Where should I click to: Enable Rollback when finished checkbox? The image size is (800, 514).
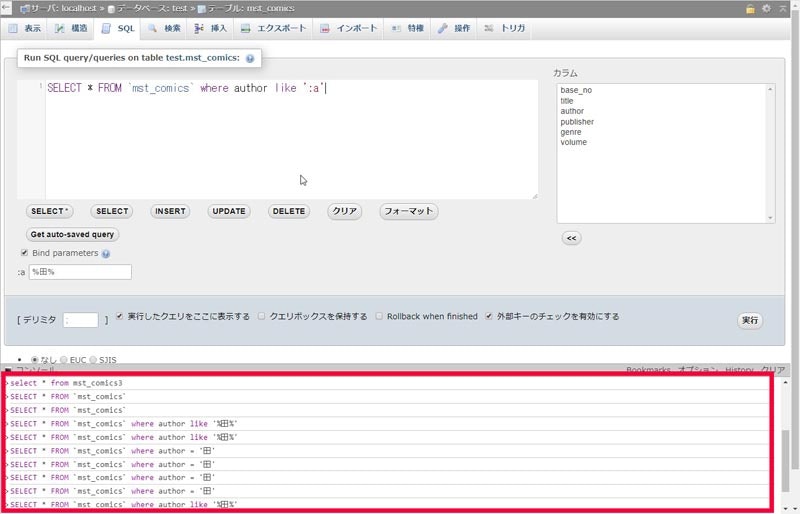(x=379, y=316)
